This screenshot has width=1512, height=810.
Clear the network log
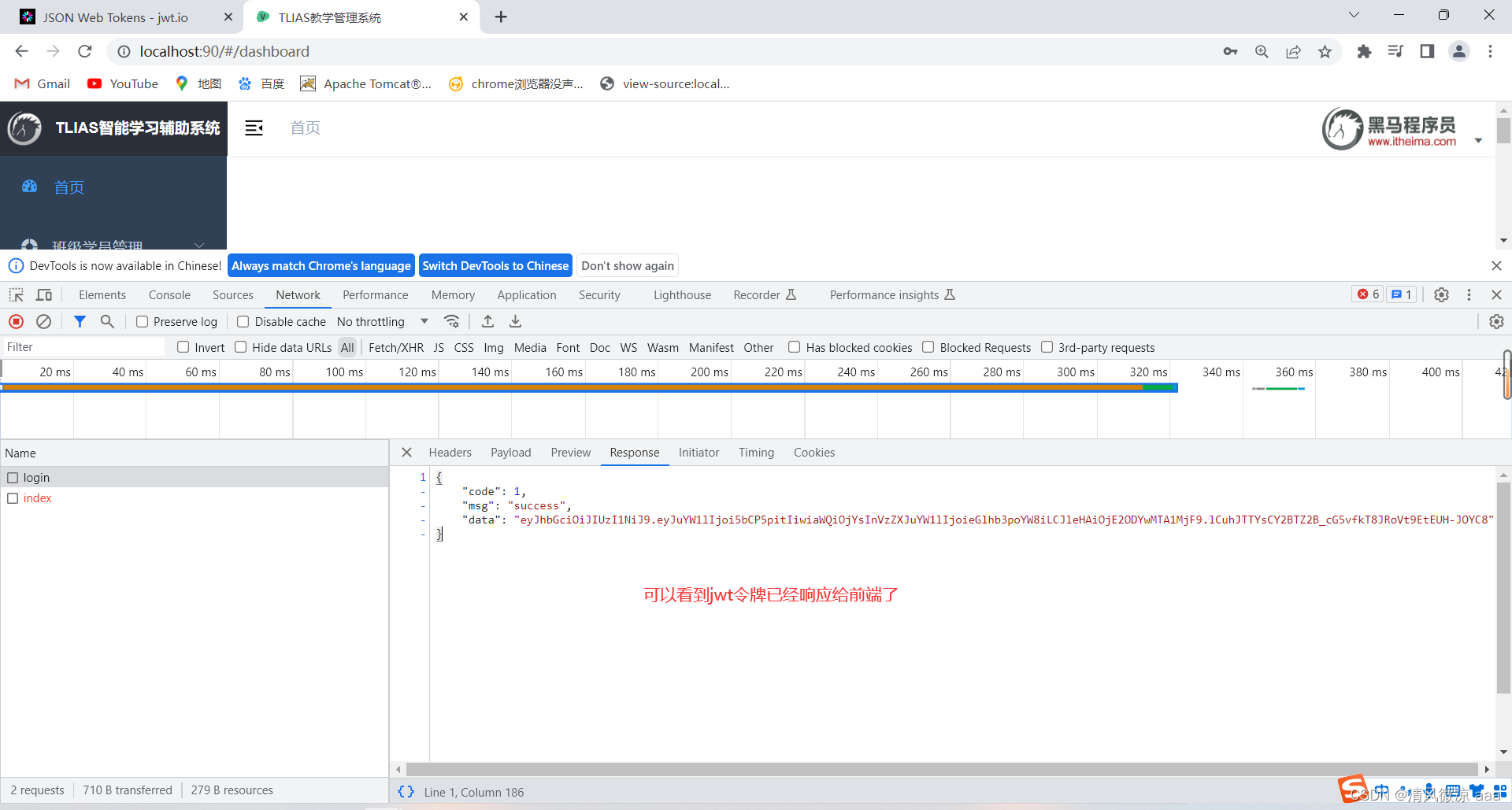[x=44, y=321]
